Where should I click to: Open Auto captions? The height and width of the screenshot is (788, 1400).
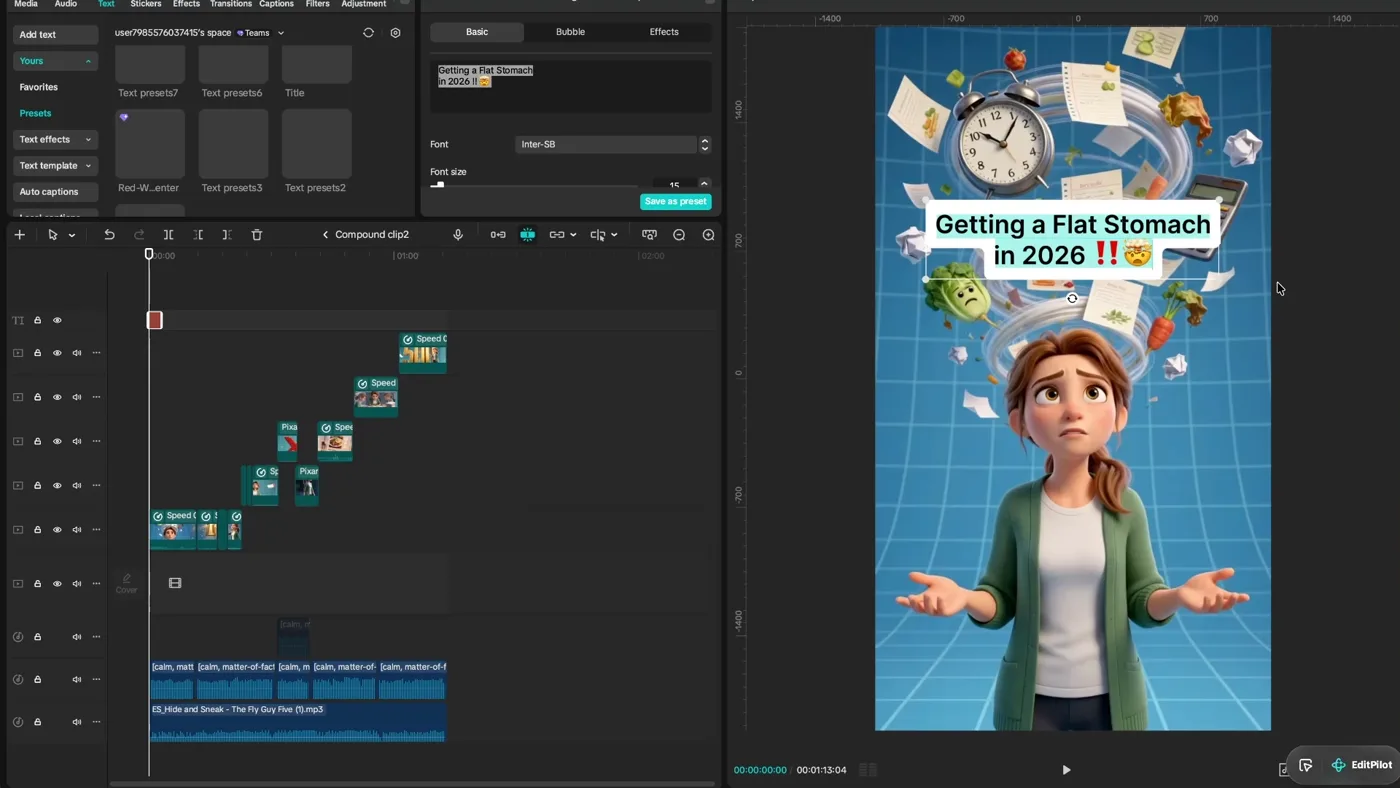pyautogui.click(x=55, y=191)
